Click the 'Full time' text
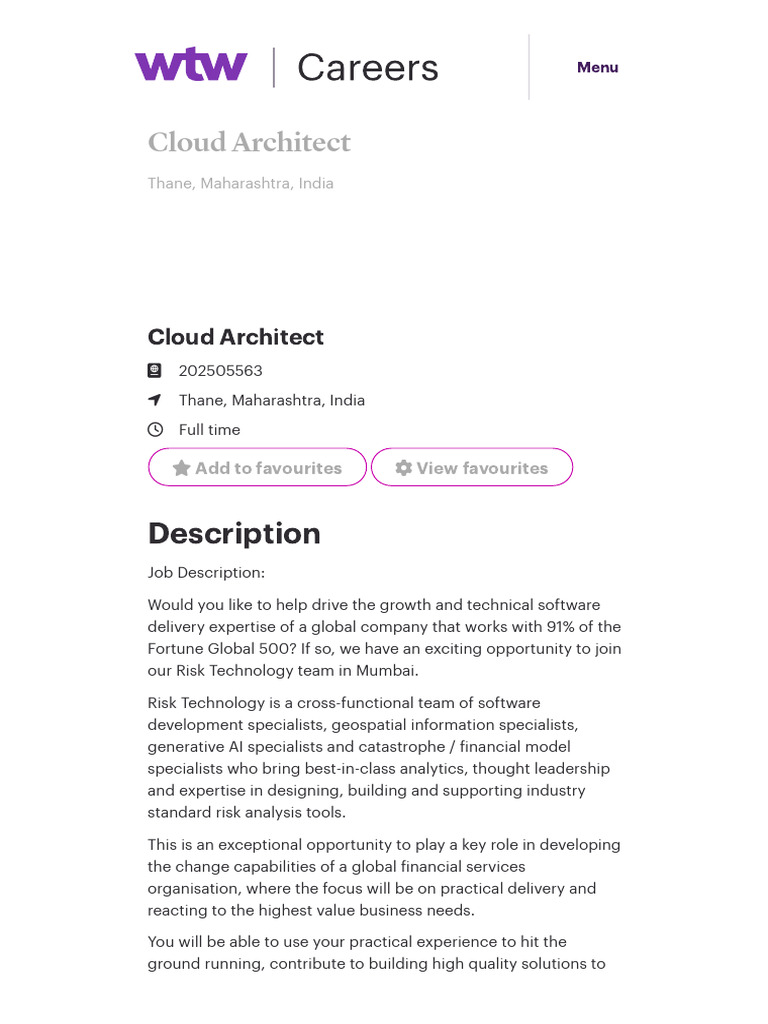768x1024 pixels. [210, 430]
